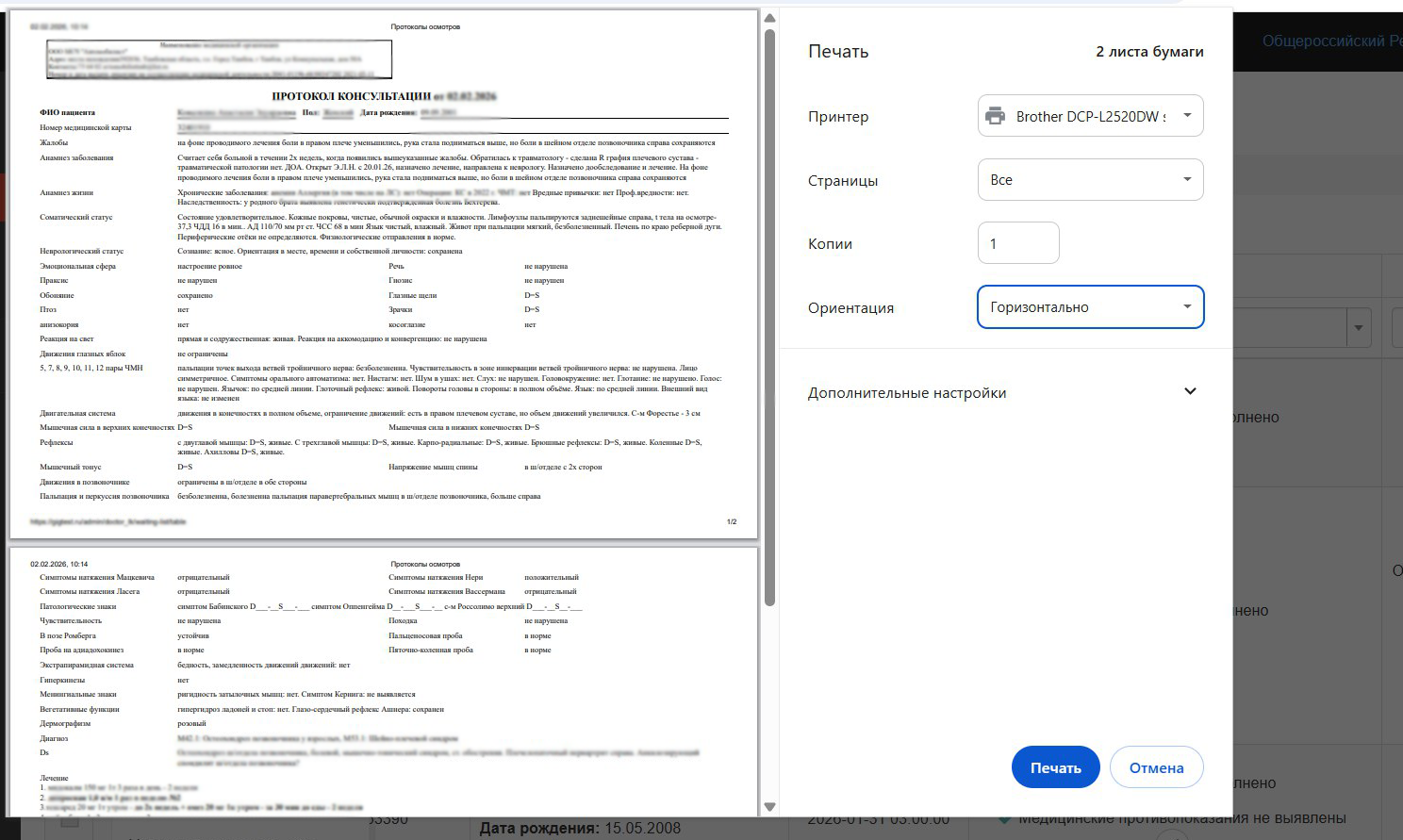Click the Общероссийский link in the top bar
Screen dimensions: 1403x840
click(x=1329, y=41)
